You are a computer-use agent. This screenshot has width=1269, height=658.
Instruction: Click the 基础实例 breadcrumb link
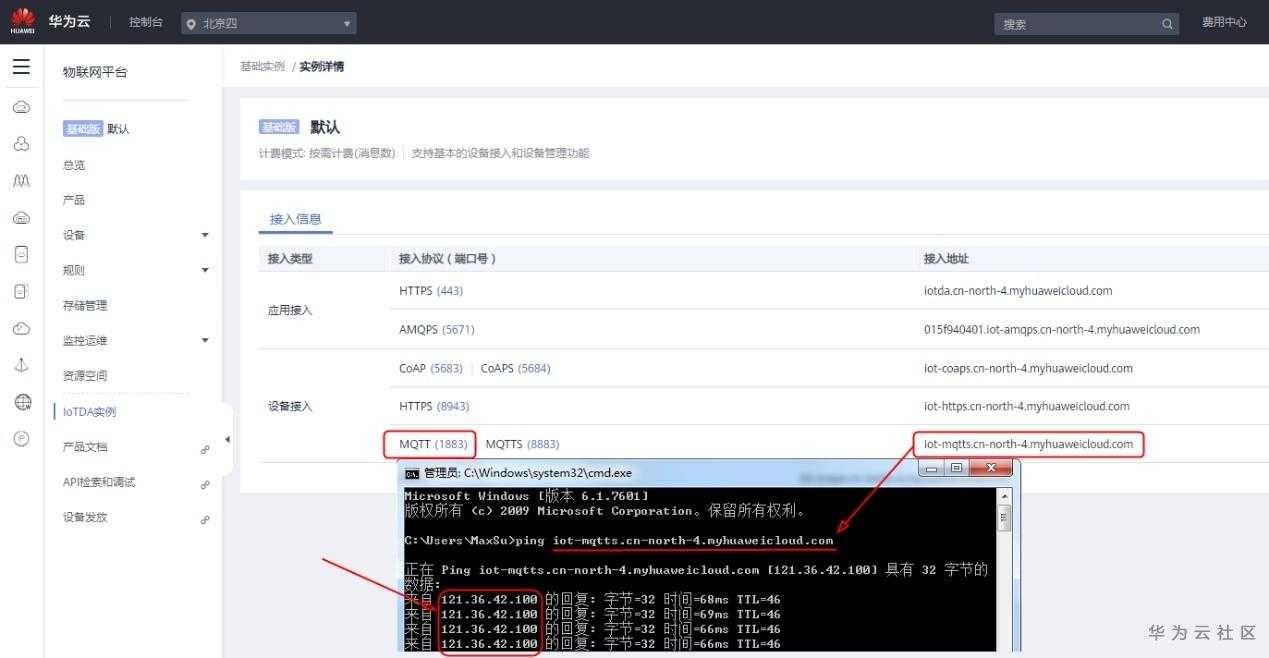(x=262, y=66)
